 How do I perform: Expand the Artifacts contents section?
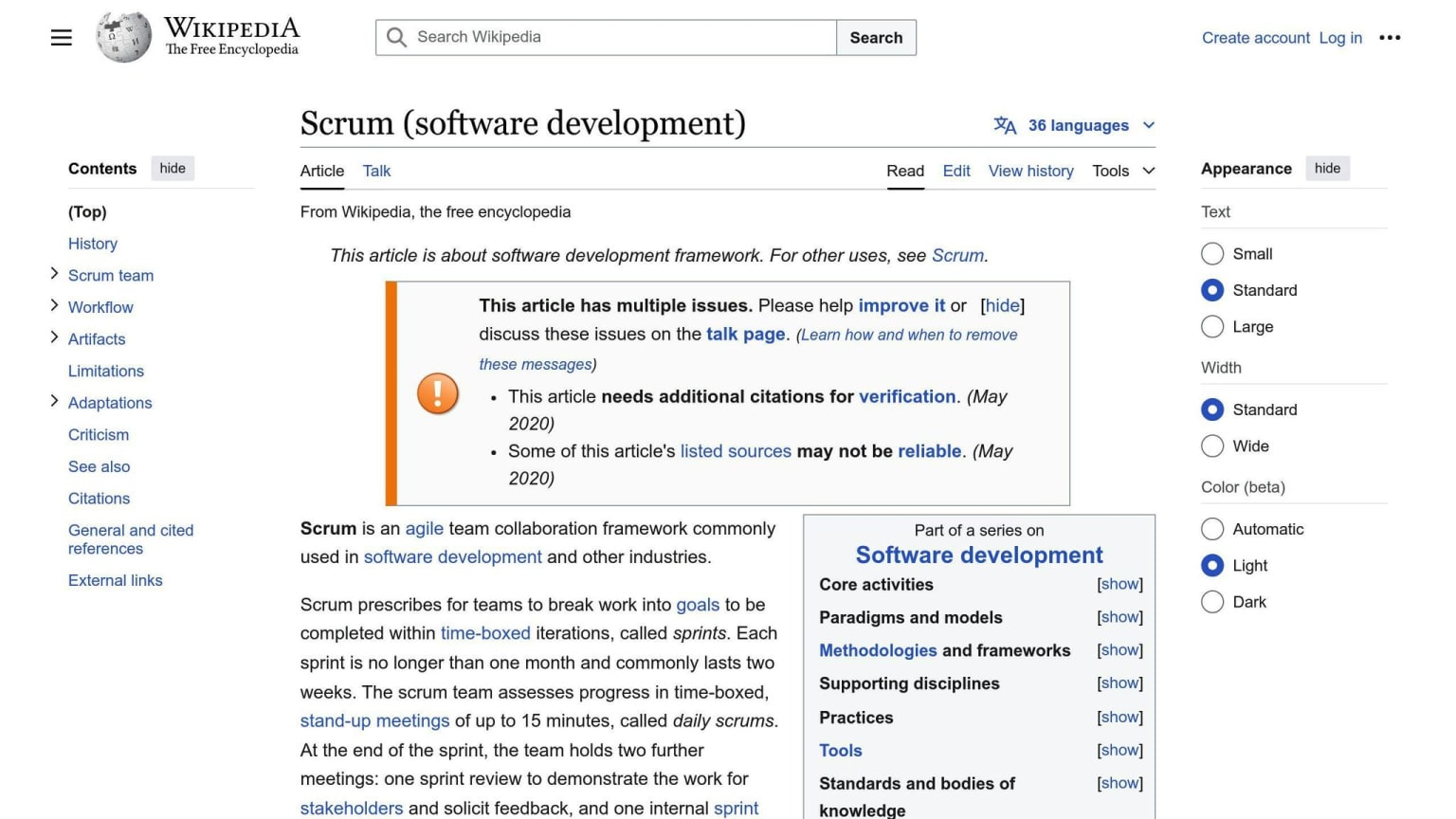click(x=54, y=338)
